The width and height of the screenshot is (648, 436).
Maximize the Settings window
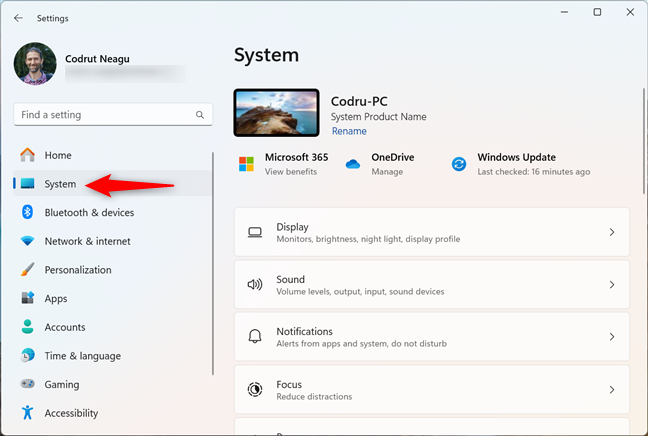pyautogui.click(x=597, y=12)
